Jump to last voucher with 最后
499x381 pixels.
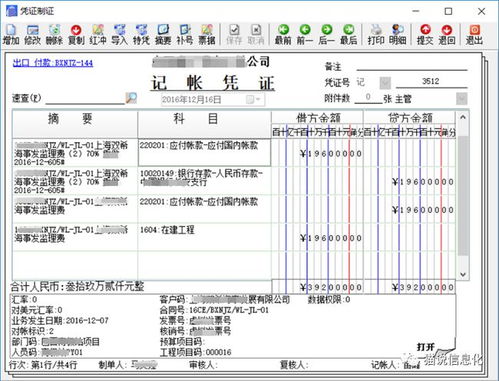tap(349, 35)
